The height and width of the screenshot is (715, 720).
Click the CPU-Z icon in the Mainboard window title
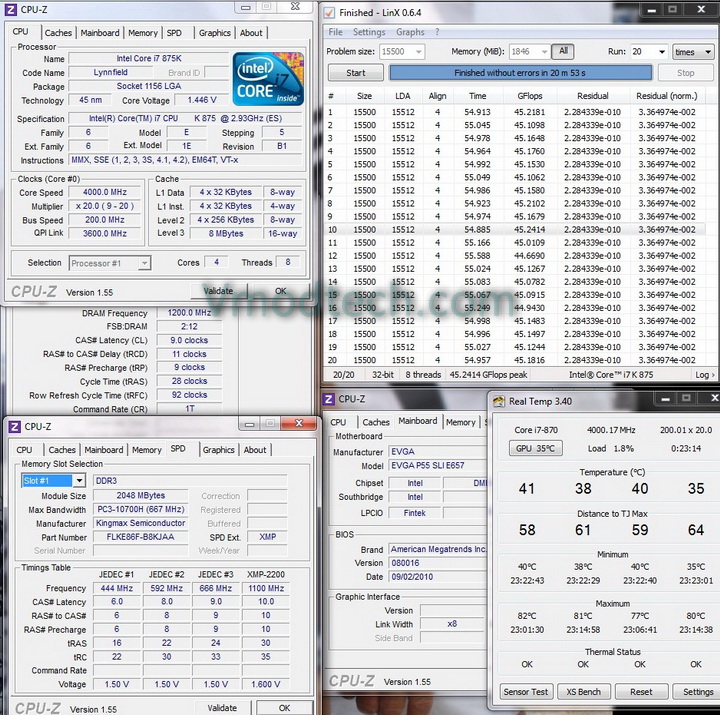pos(328,399)
